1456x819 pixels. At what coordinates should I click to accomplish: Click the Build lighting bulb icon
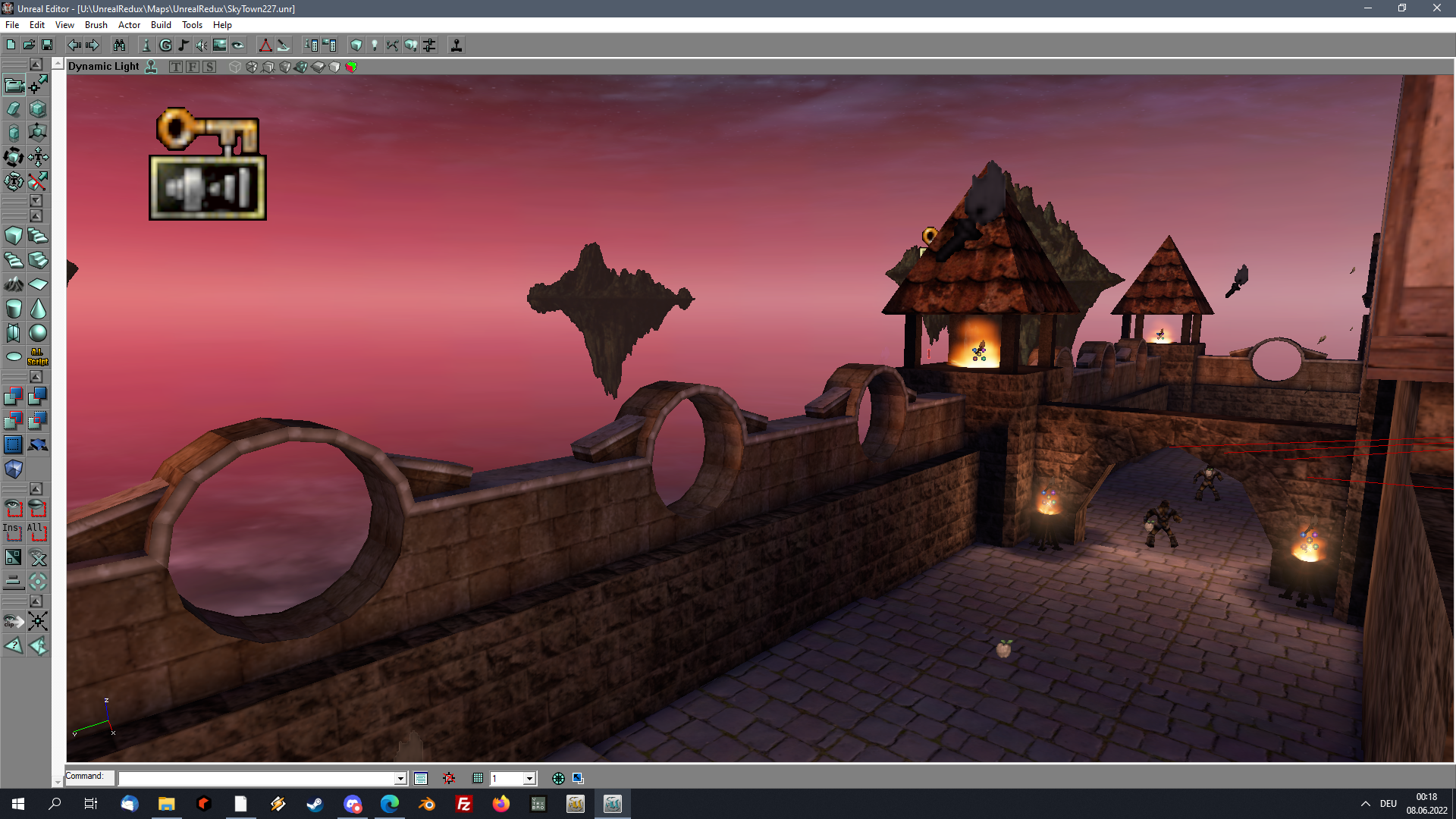[x=374, y=45]
